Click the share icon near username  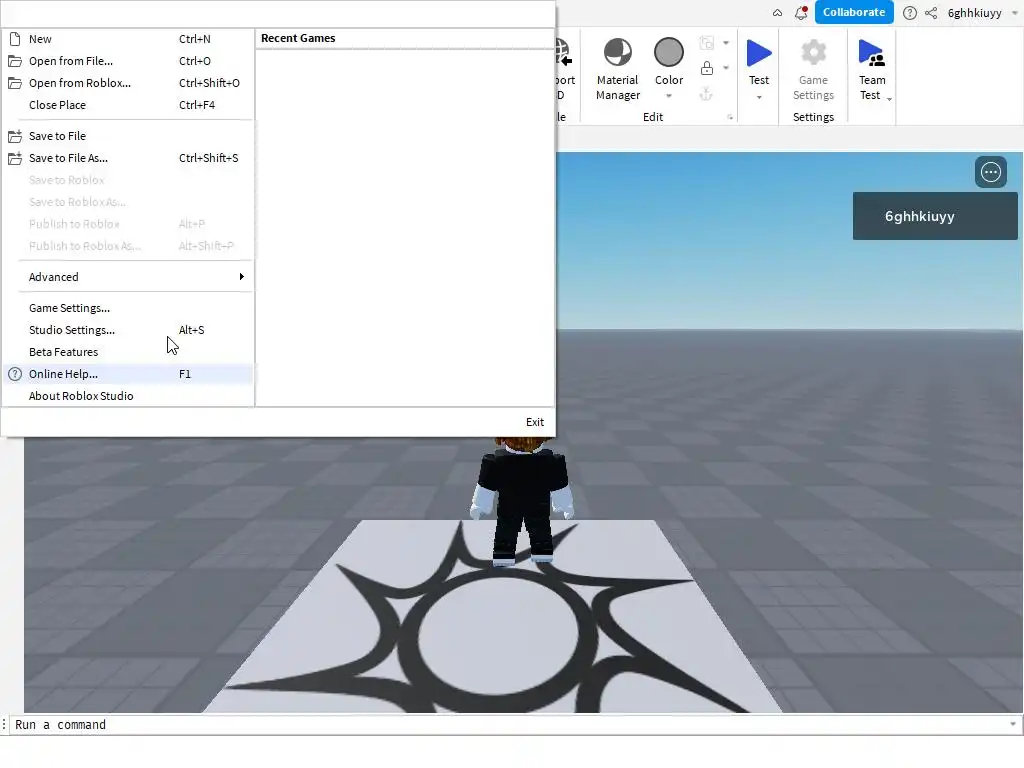(931, 13)
